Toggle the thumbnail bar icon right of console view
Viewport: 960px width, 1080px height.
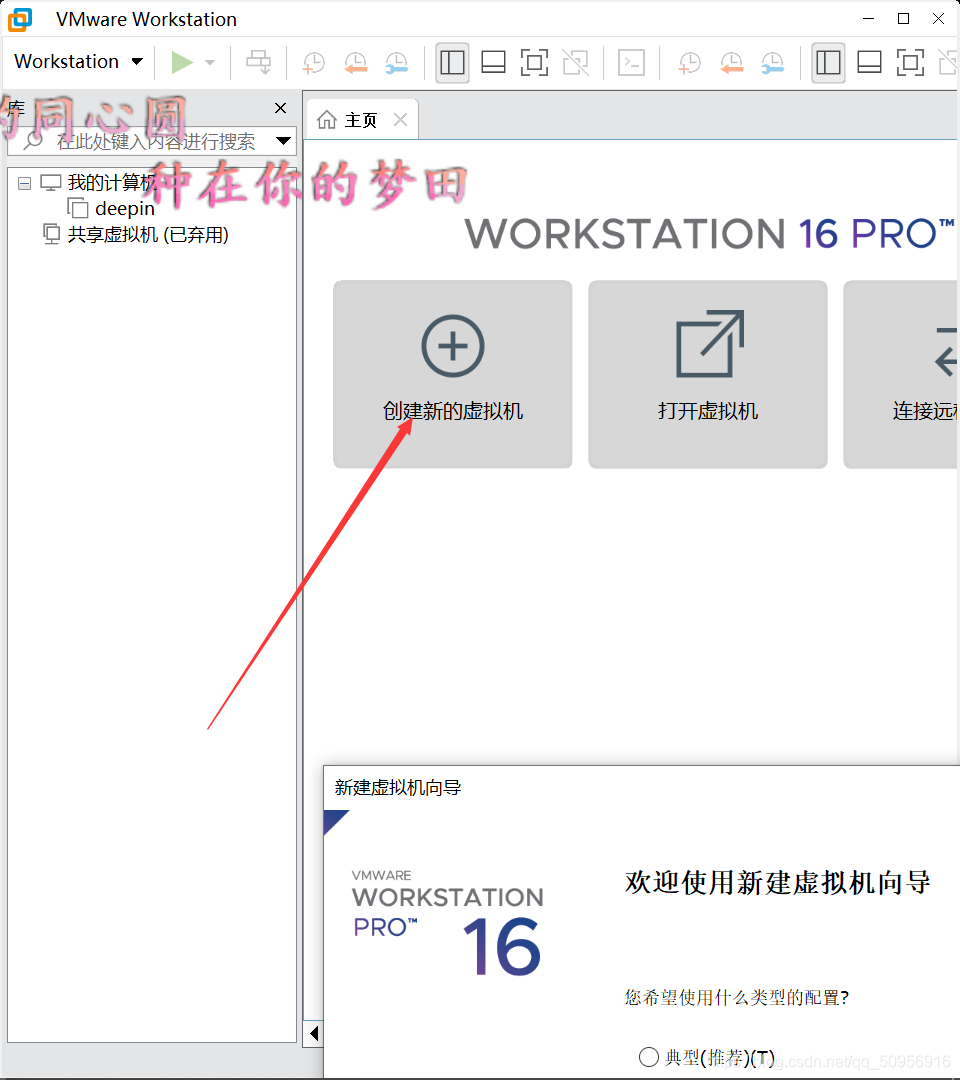[869, 63]
